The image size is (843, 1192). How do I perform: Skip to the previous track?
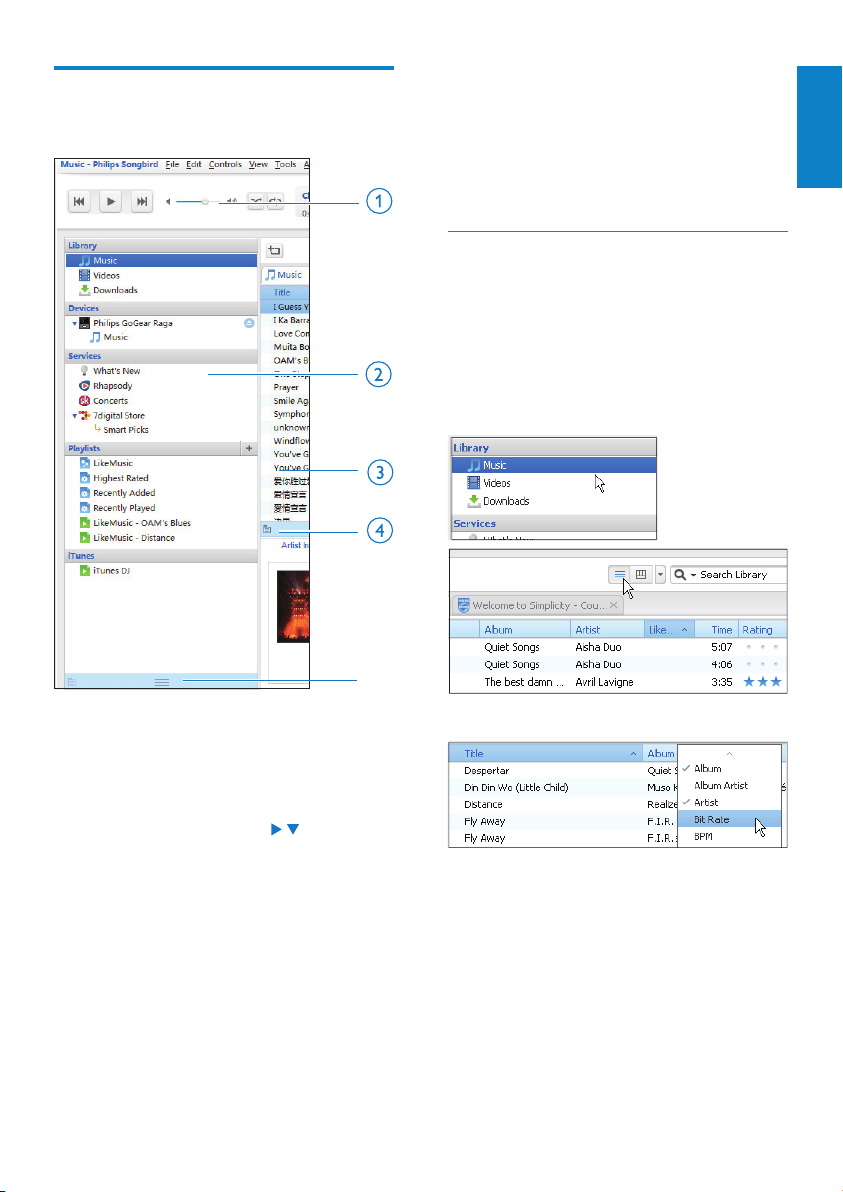point(79,201)
